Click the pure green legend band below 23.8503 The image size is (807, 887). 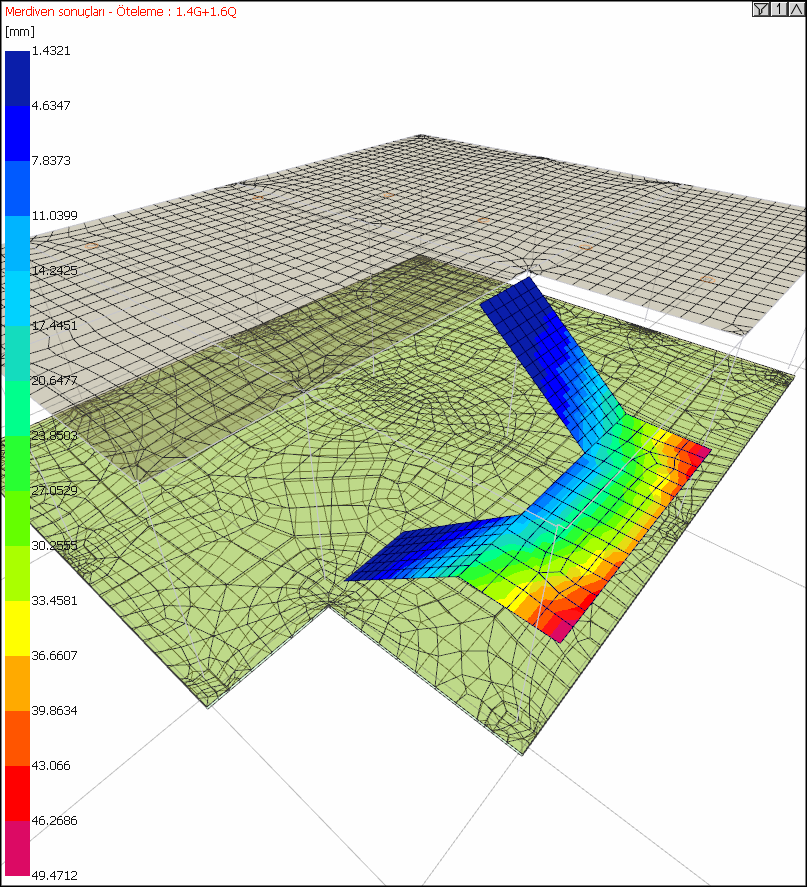[17, 463]
